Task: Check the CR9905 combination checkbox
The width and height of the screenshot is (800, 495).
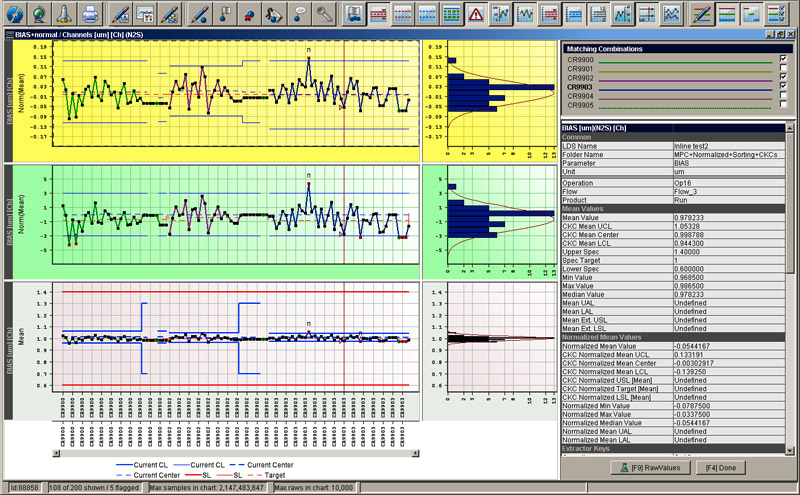Action: pyautogui.click(x=783, y=104)
